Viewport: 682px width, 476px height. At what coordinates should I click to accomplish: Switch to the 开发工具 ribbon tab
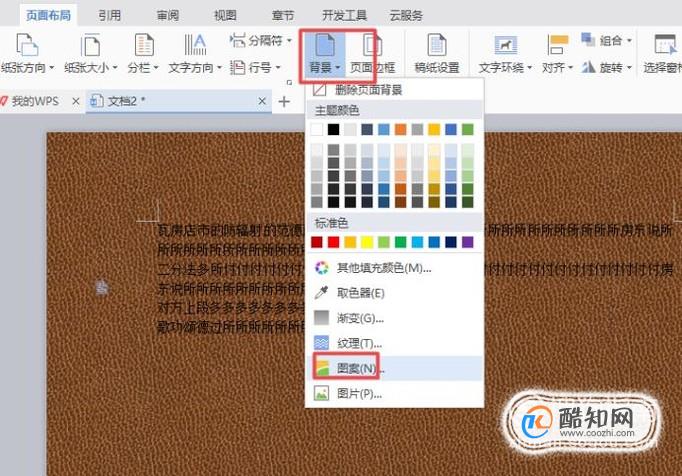(344, 16)
